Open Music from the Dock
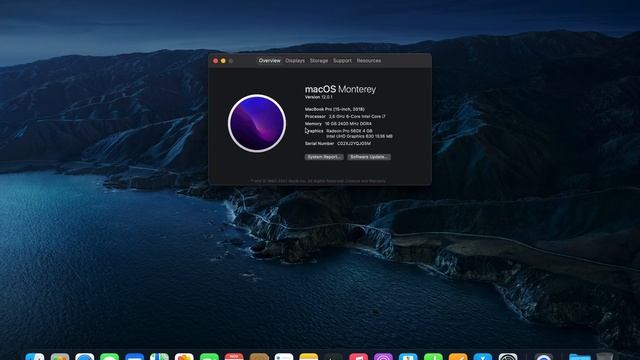The image size is (640, 360). [358, 357]
